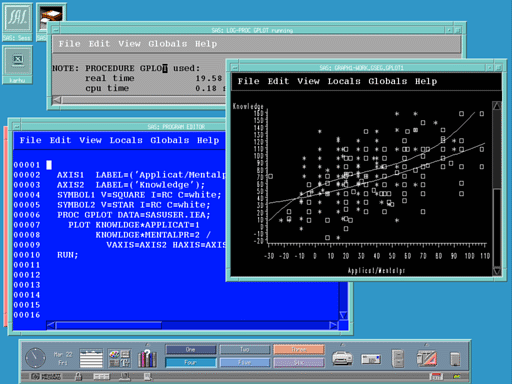Open the window menu of the GRAPH1 window
The width and height of the screenshot is (512, 384).
click(235, 67)
